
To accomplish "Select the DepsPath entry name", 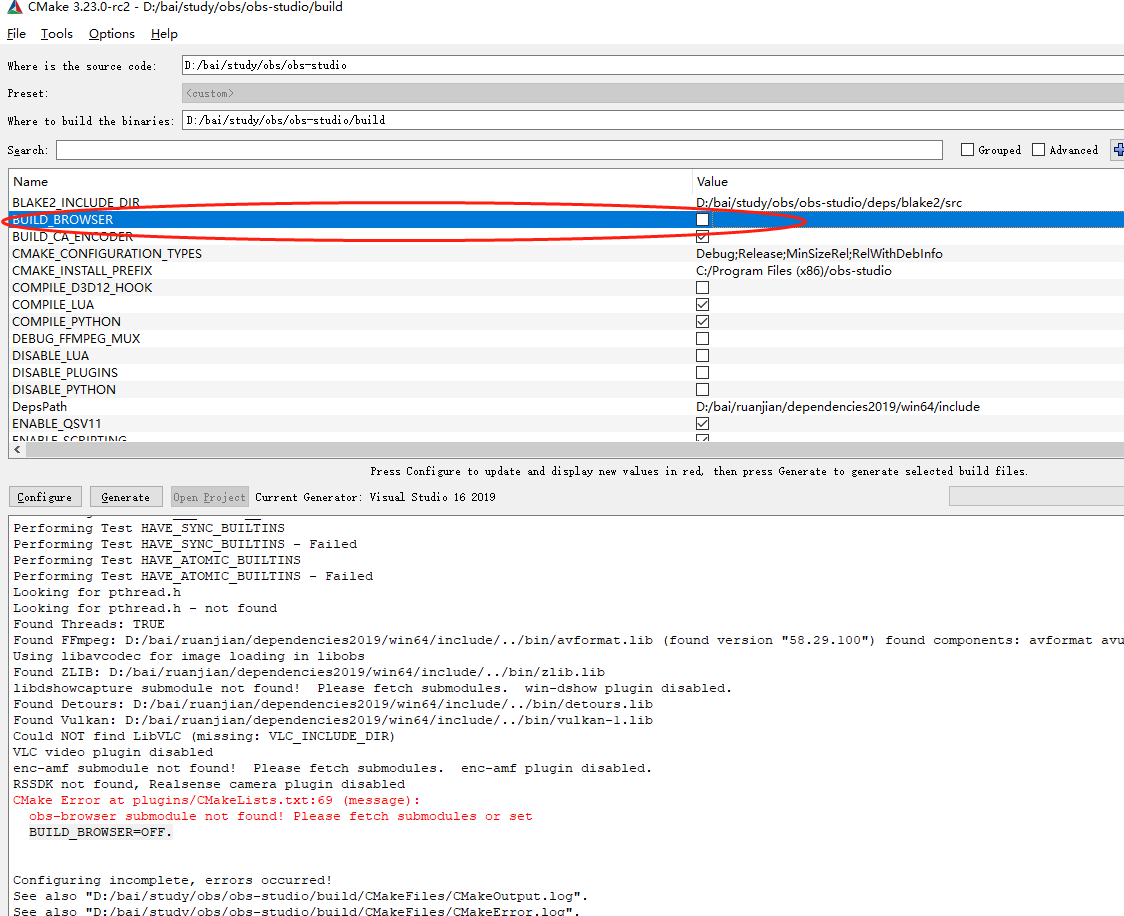I will (x=39, y=406).
